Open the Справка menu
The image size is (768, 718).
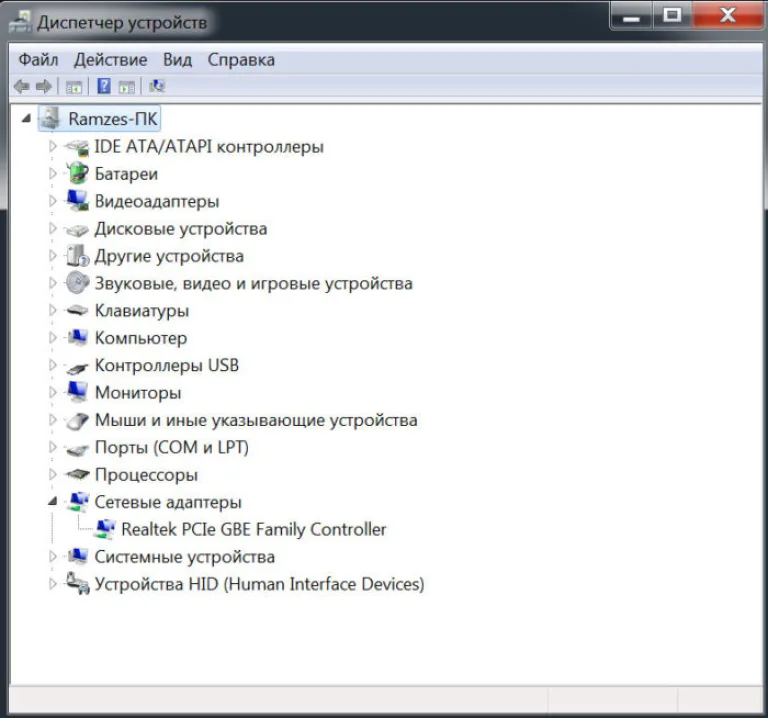[241, 60]
